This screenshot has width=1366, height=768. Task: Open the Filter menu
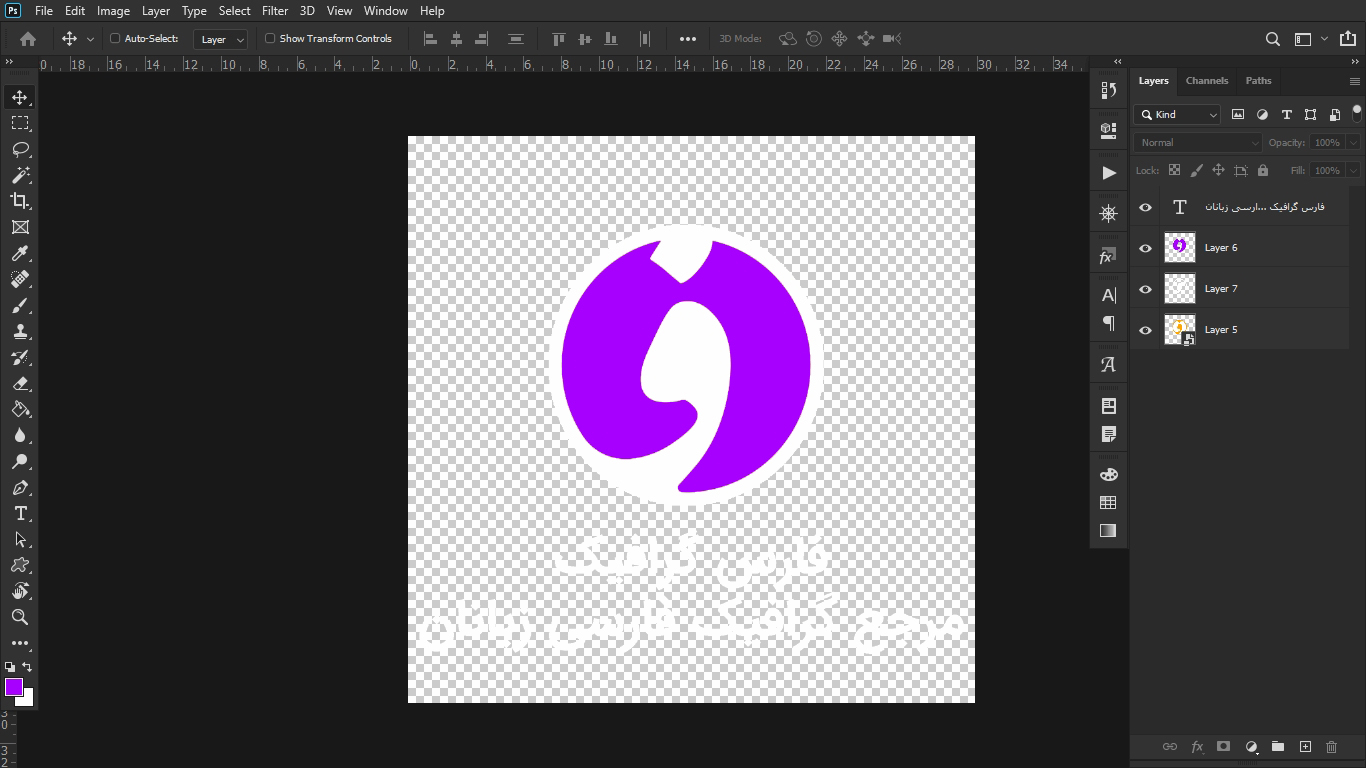click(275, 11)
